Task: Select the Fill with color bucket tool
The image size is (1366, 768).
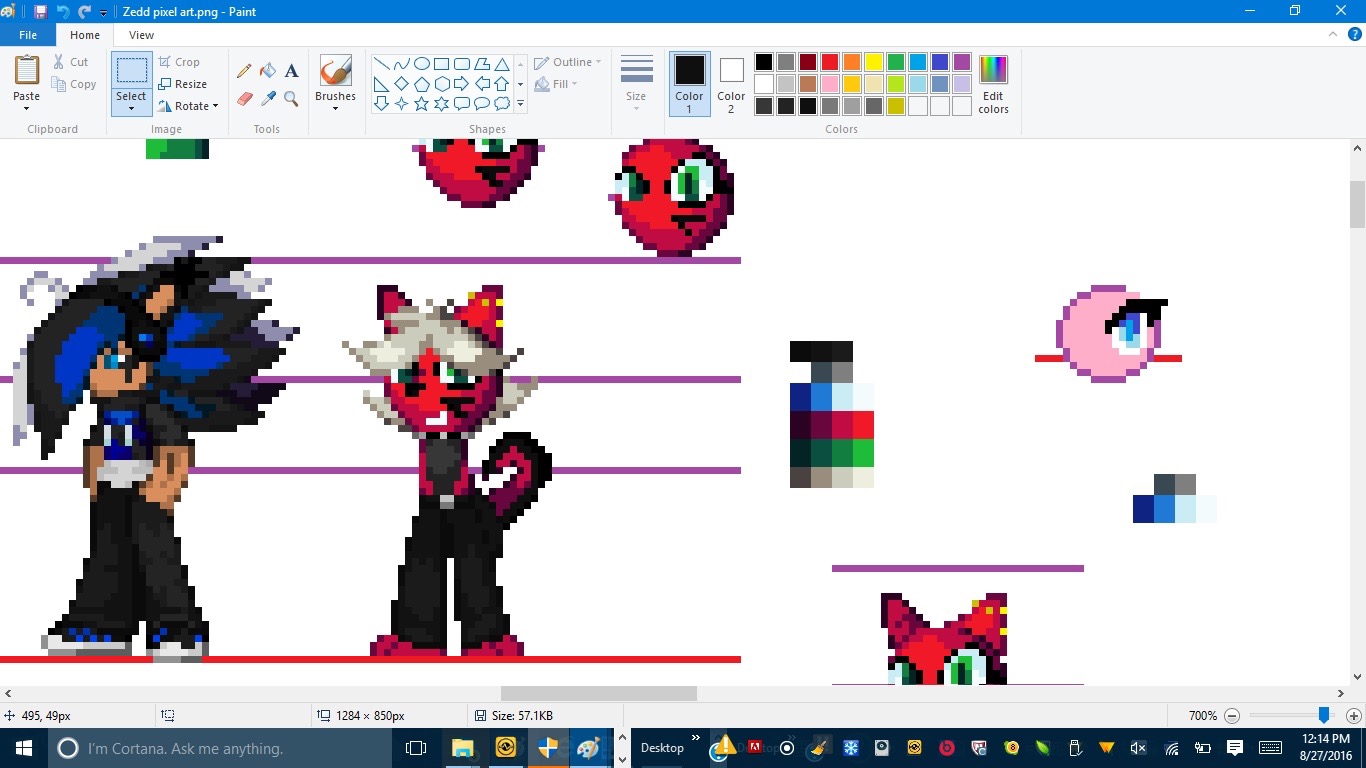Action: tap(267, 71)
